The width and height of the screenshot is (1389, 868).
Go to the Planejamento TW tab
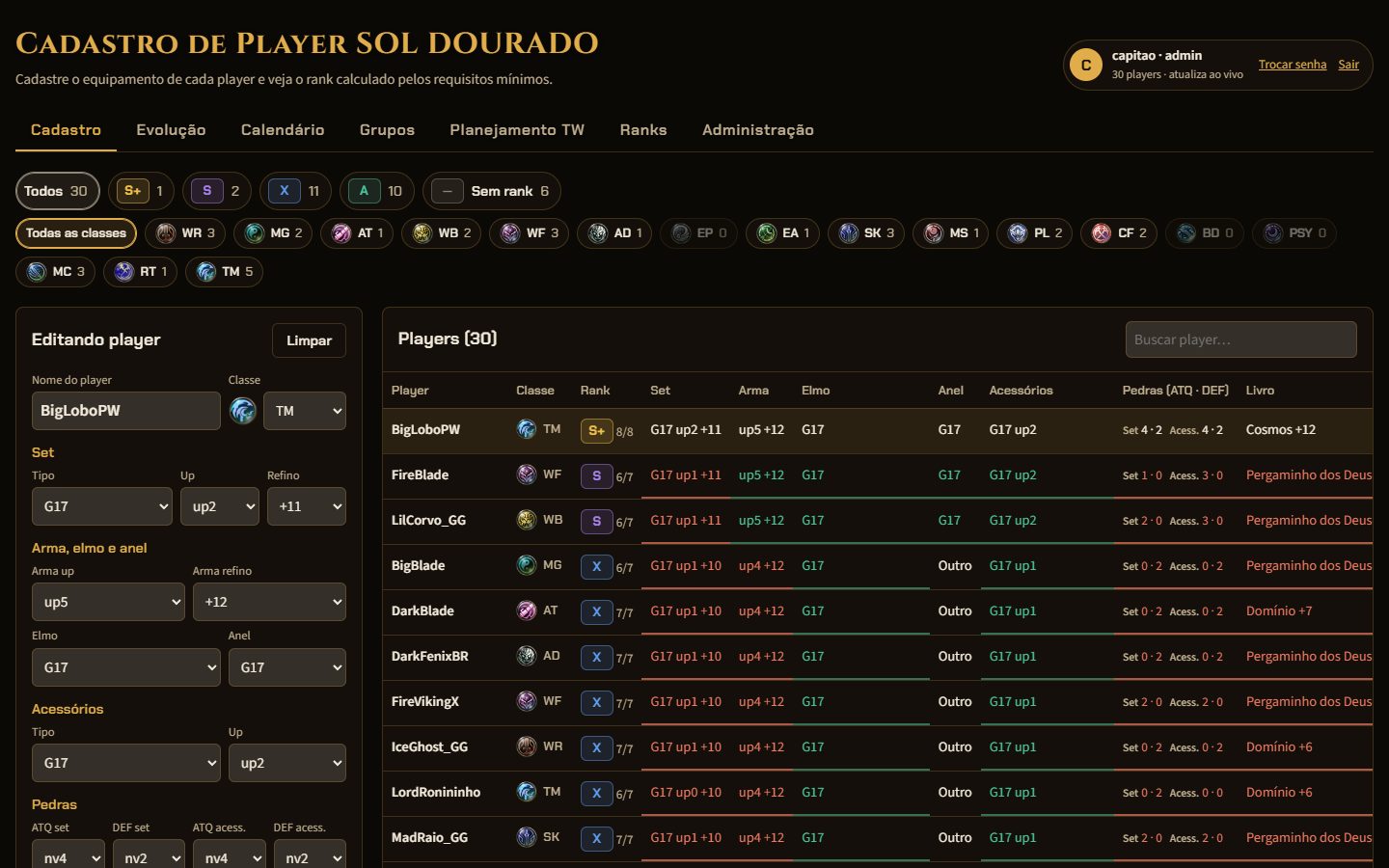pos(517,130)
